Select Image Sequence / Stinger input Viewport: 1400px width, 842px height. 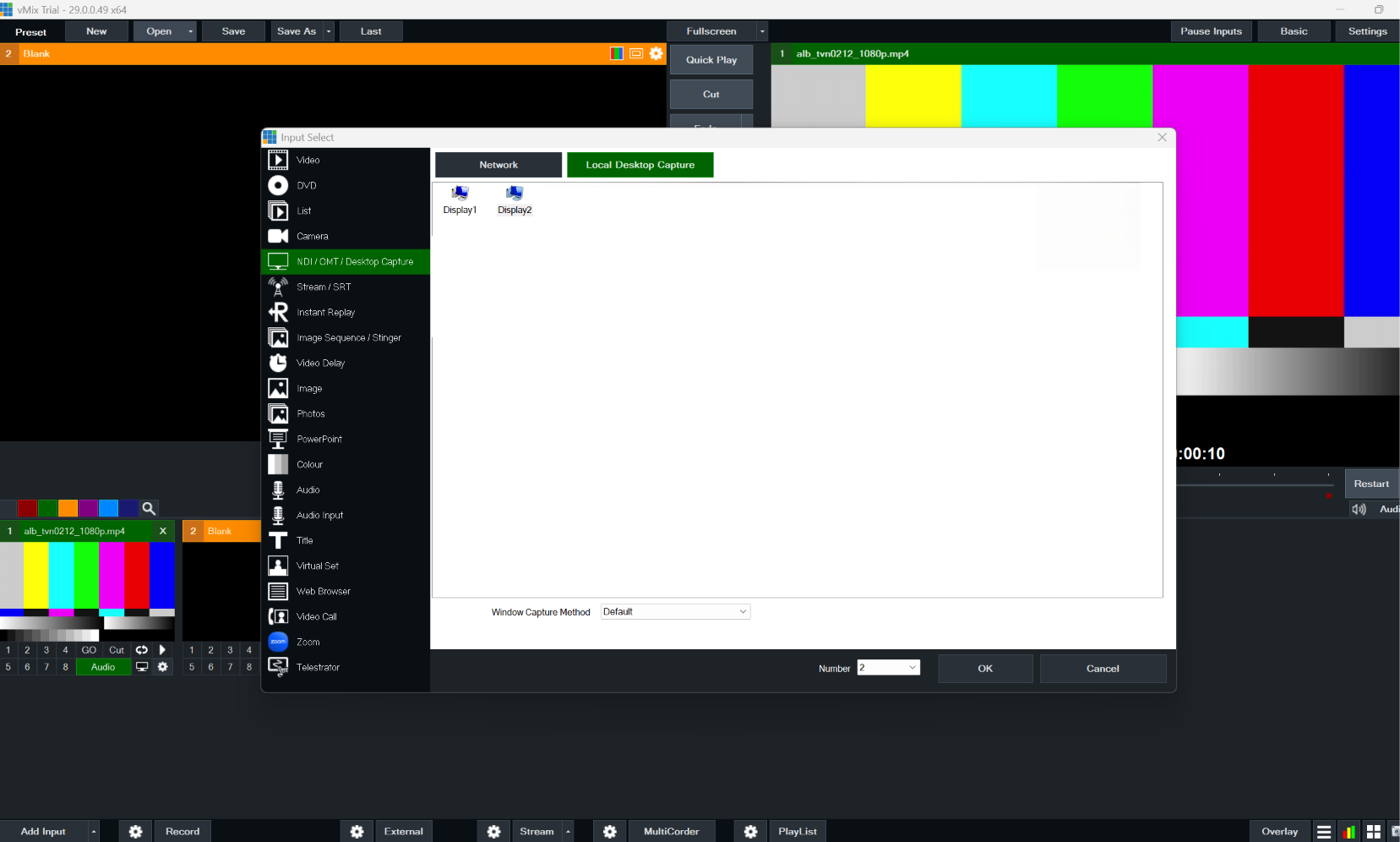click(346, 337)
